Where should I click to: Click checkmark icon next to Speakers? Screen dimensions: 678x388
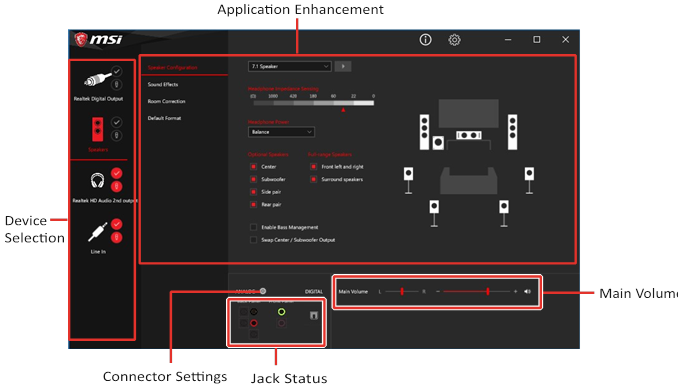point(116,122)
